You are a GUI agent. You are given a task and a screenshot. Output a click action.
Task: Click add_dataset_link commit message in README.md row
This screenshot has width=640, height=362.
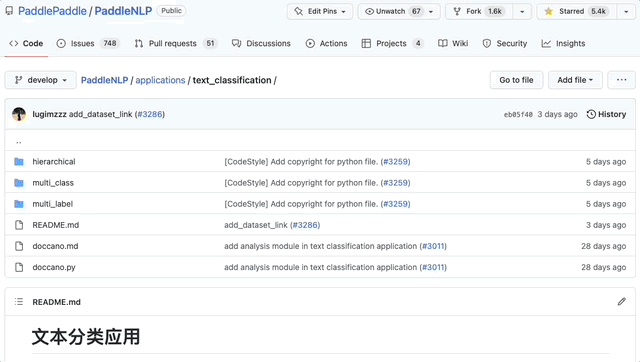coord(256,225)
